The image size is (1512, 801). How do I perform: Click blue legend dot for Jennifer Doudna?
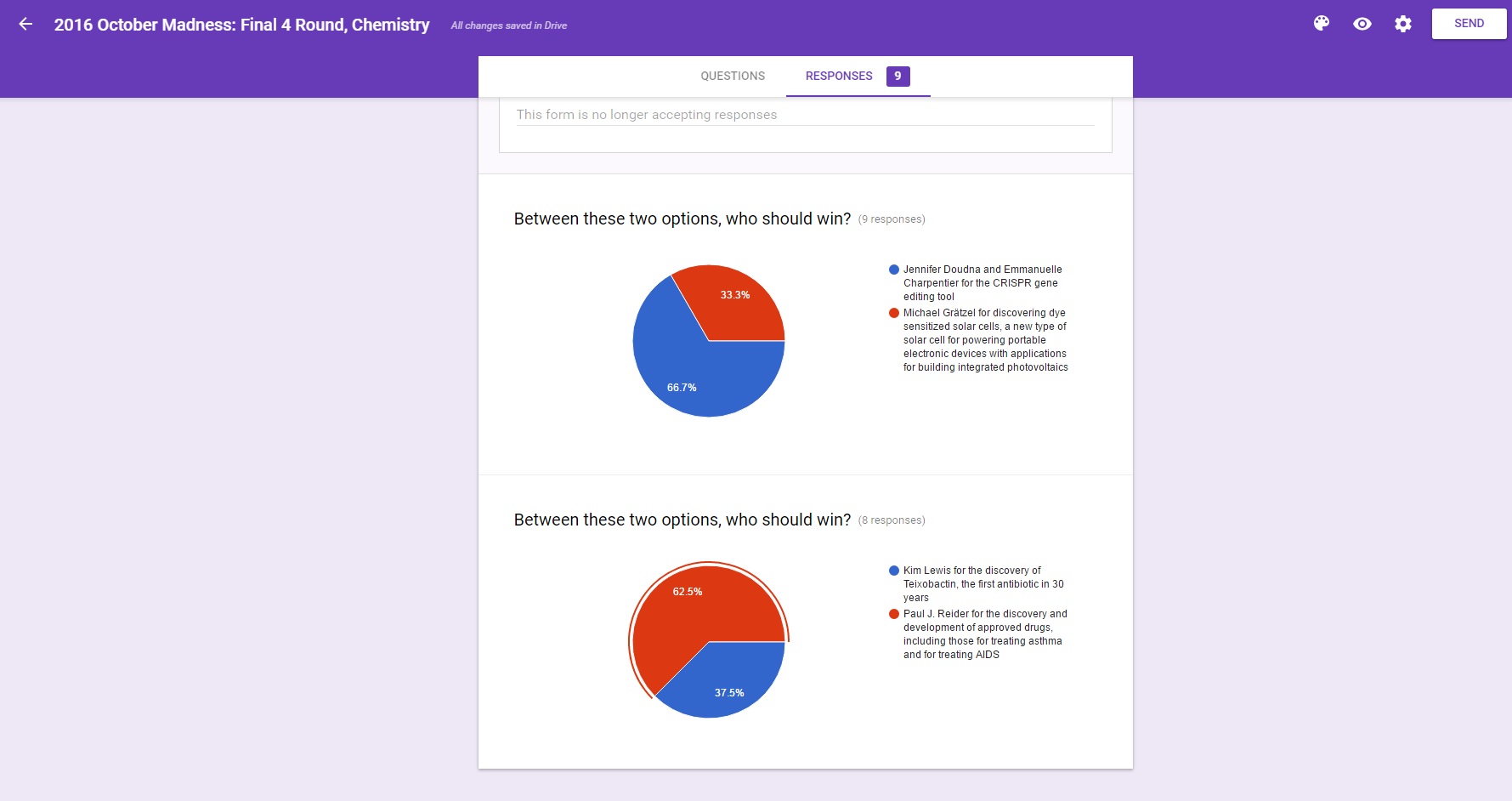coord(893,270)
